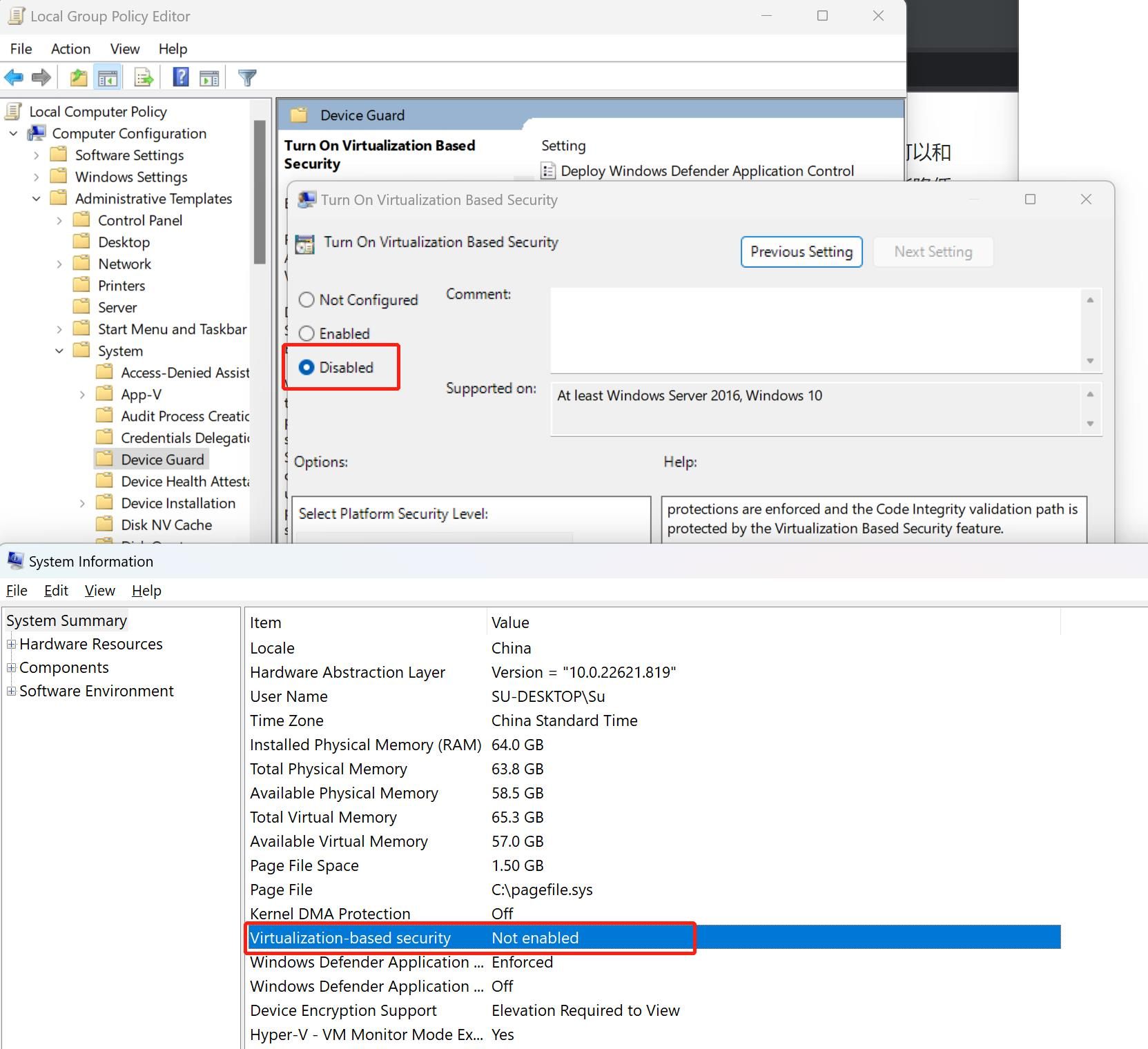1148x1049 pixels.
Task: Click the Local Computer Policy root icon
Action: pyautogui.click(x=14, y=111)
